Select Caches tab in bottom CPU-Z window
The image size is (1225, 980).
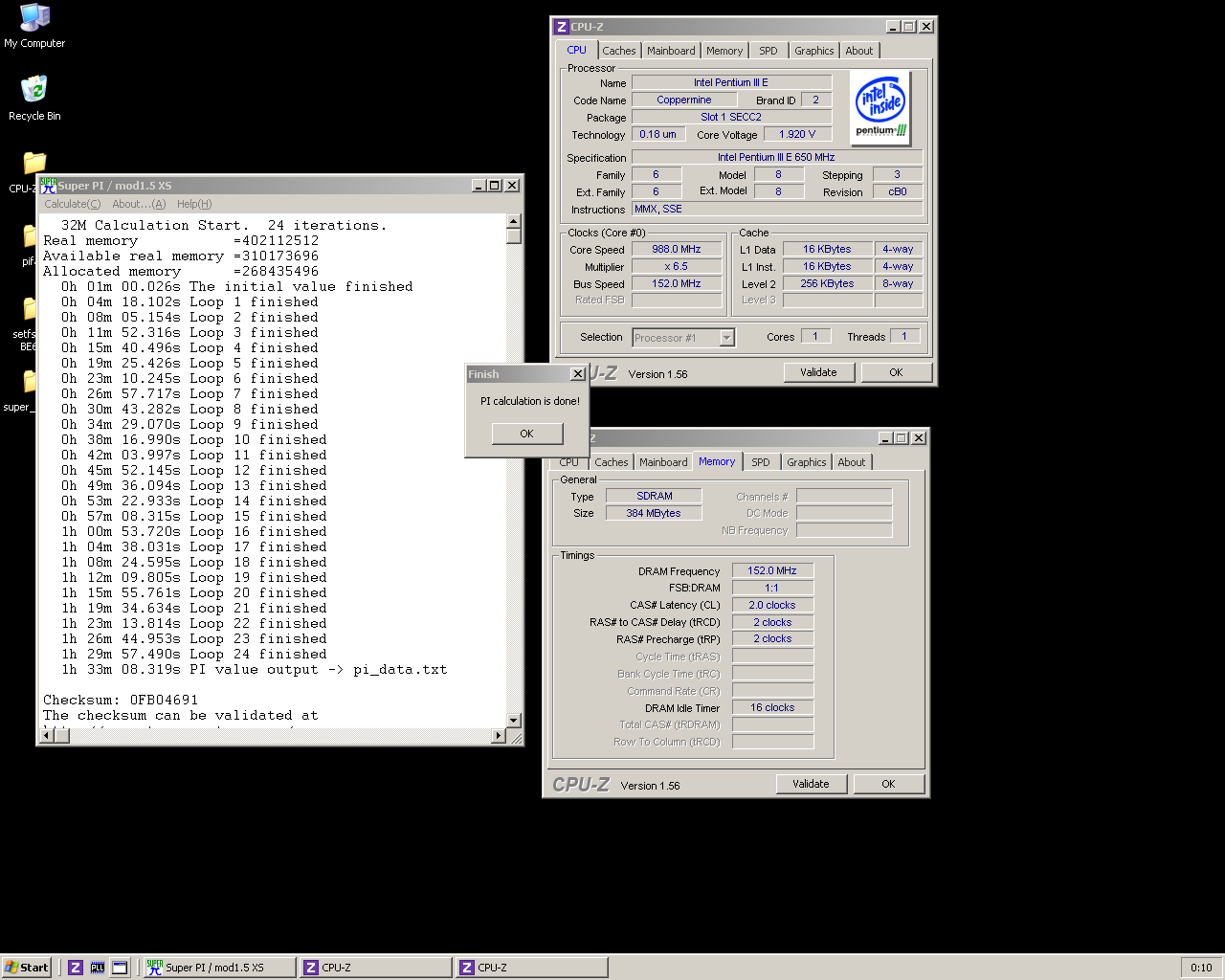pyautogui.click(x=612, y=462)
